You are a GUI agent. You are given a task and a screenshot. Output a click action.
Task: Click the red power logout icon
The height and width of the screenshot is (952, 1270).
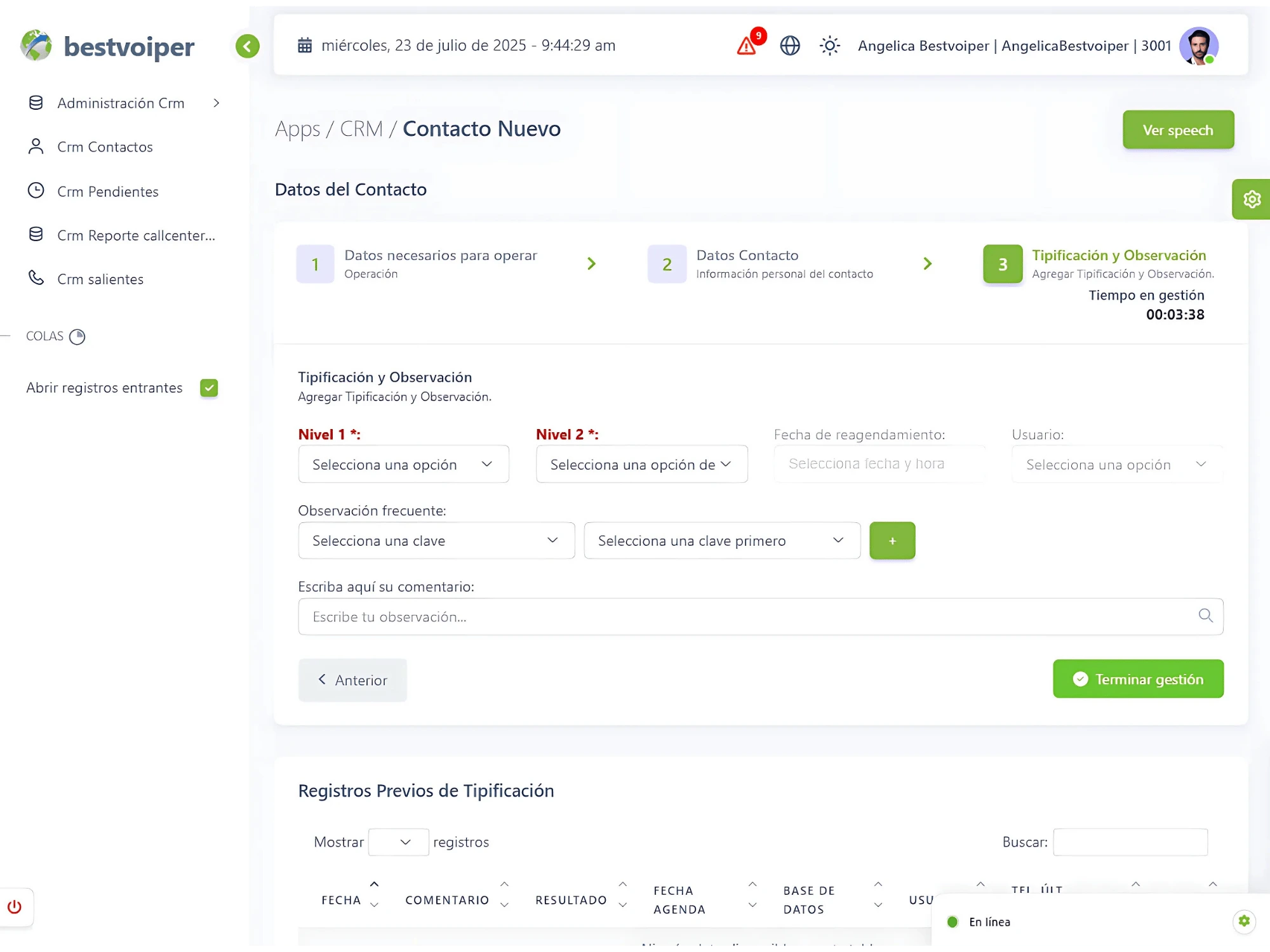pos(15,907)
